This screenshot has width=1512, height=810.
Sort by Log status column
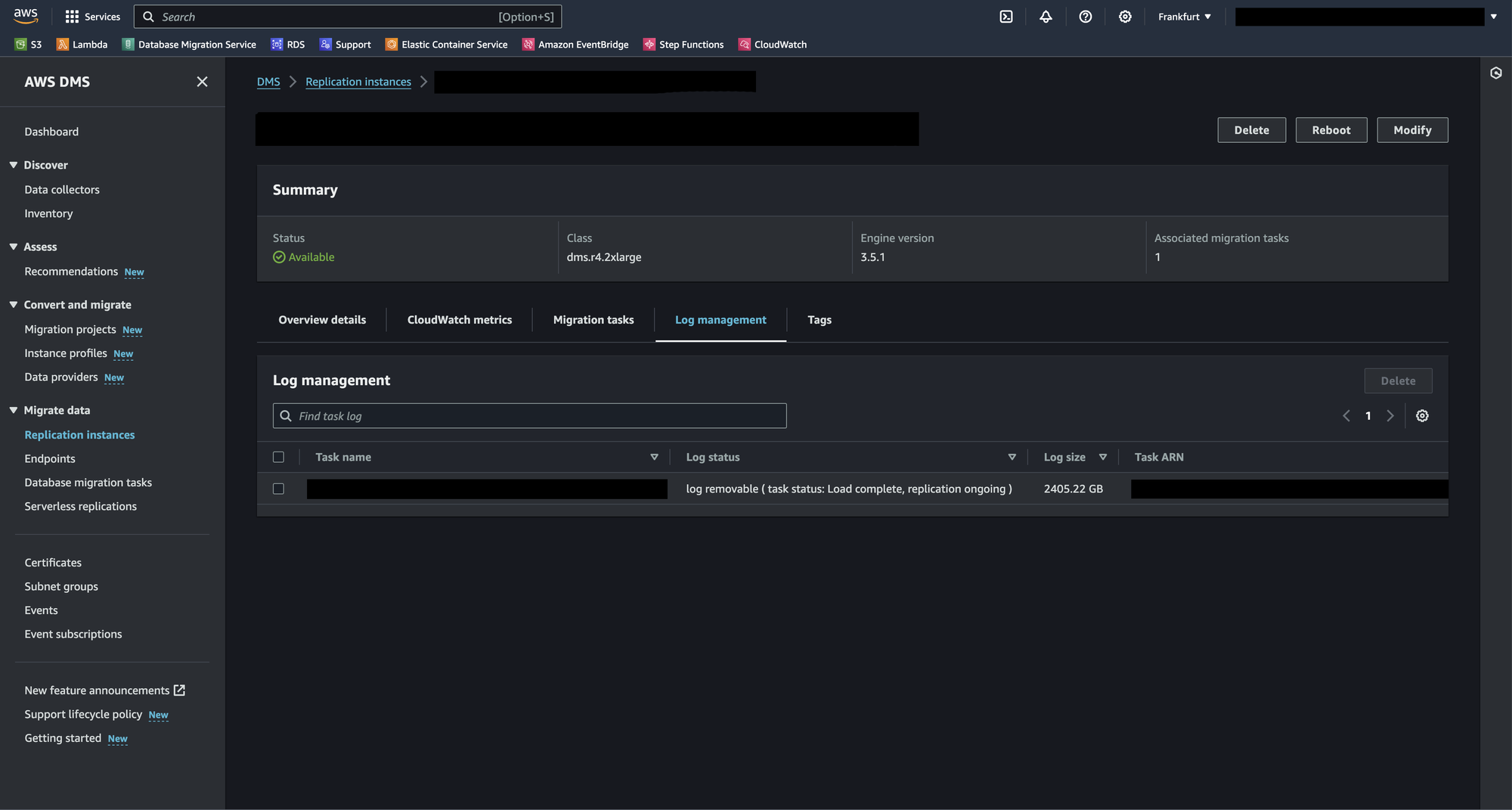click(1012, 457)
